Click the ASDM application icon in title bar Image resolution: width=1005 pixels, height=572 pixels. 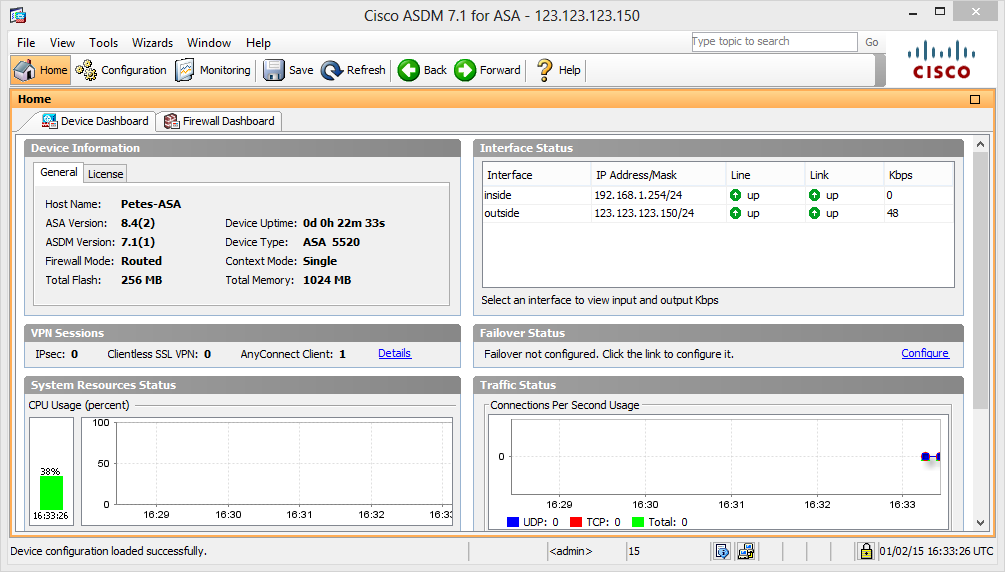tap(17, 15)
